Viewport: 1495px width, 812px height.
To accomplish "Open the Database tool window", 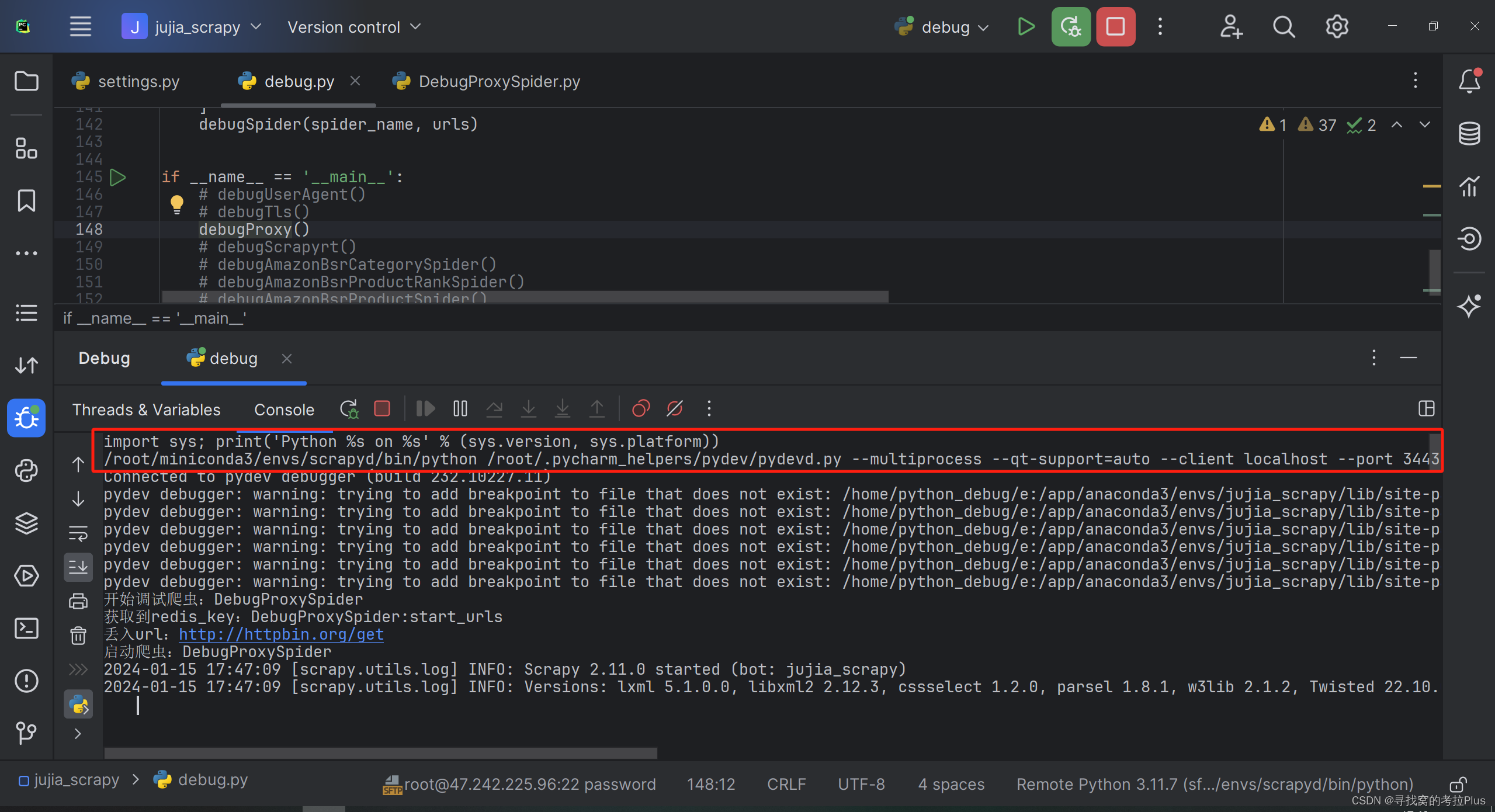I will point(1469,133).
